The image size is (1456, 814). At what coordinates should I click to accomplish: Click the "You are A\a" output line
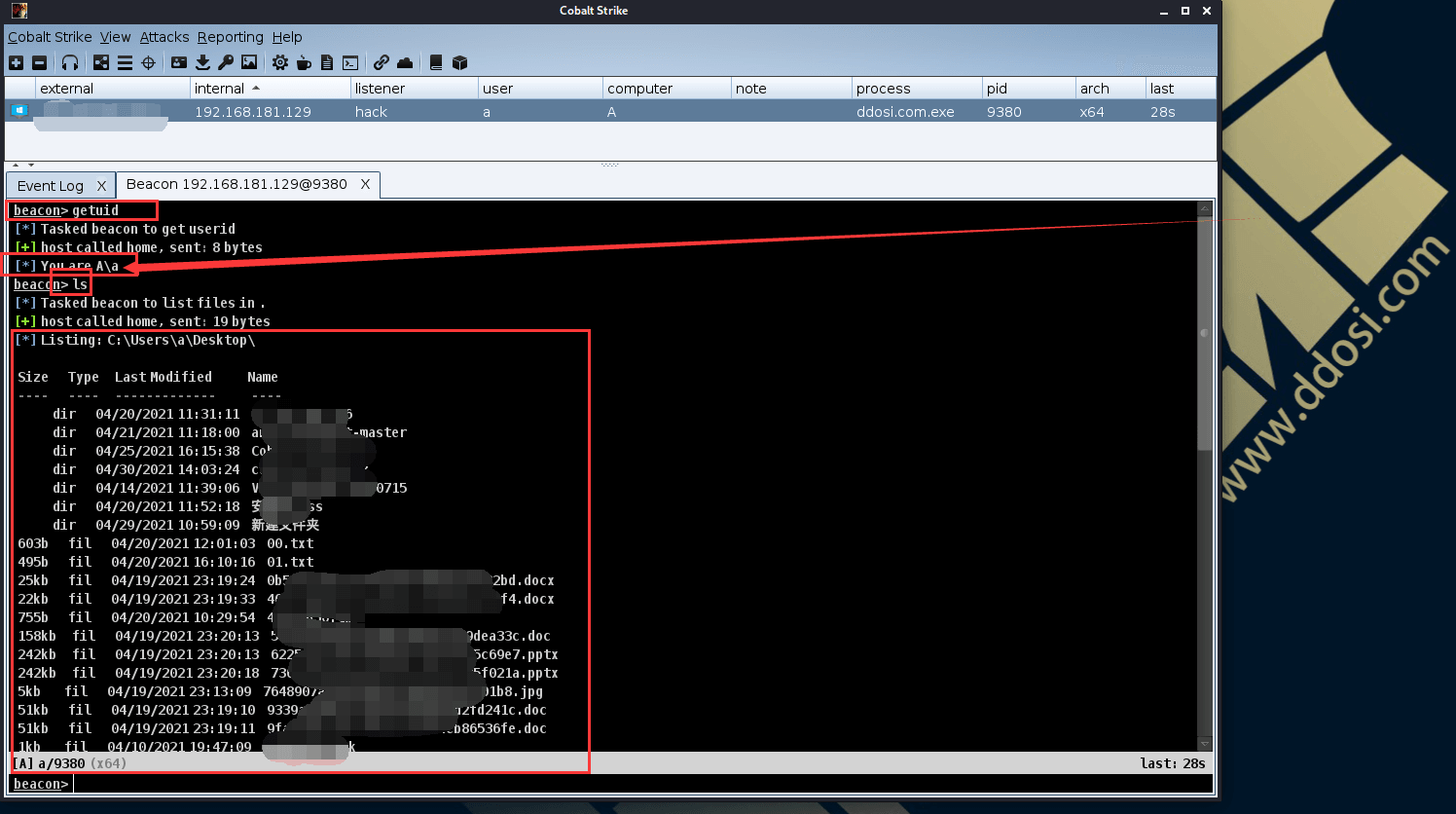coord(67,266)
